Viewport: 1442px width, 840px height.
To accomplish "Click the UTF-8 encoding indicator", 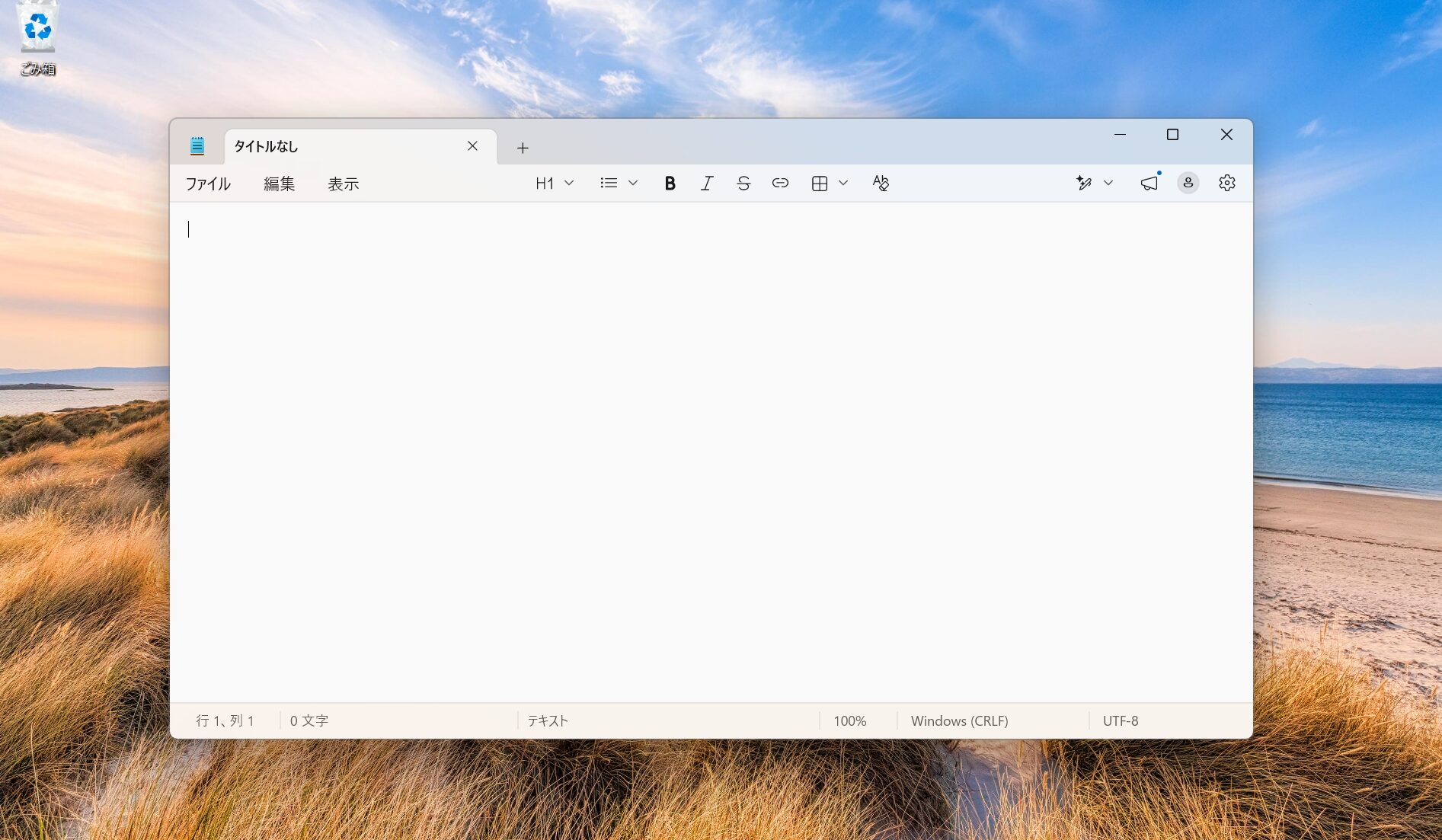I will (x=1121, y=720).
